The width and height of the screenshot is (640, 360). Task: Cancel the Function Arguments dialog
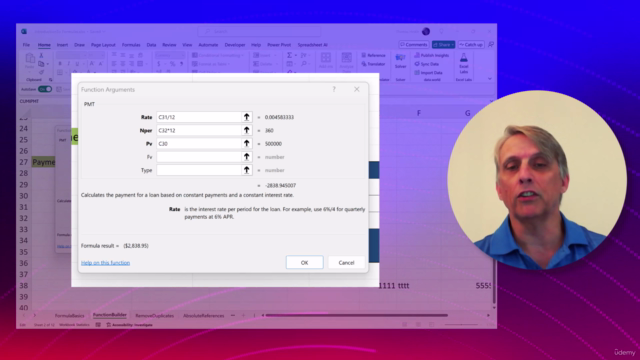point(346,262)
